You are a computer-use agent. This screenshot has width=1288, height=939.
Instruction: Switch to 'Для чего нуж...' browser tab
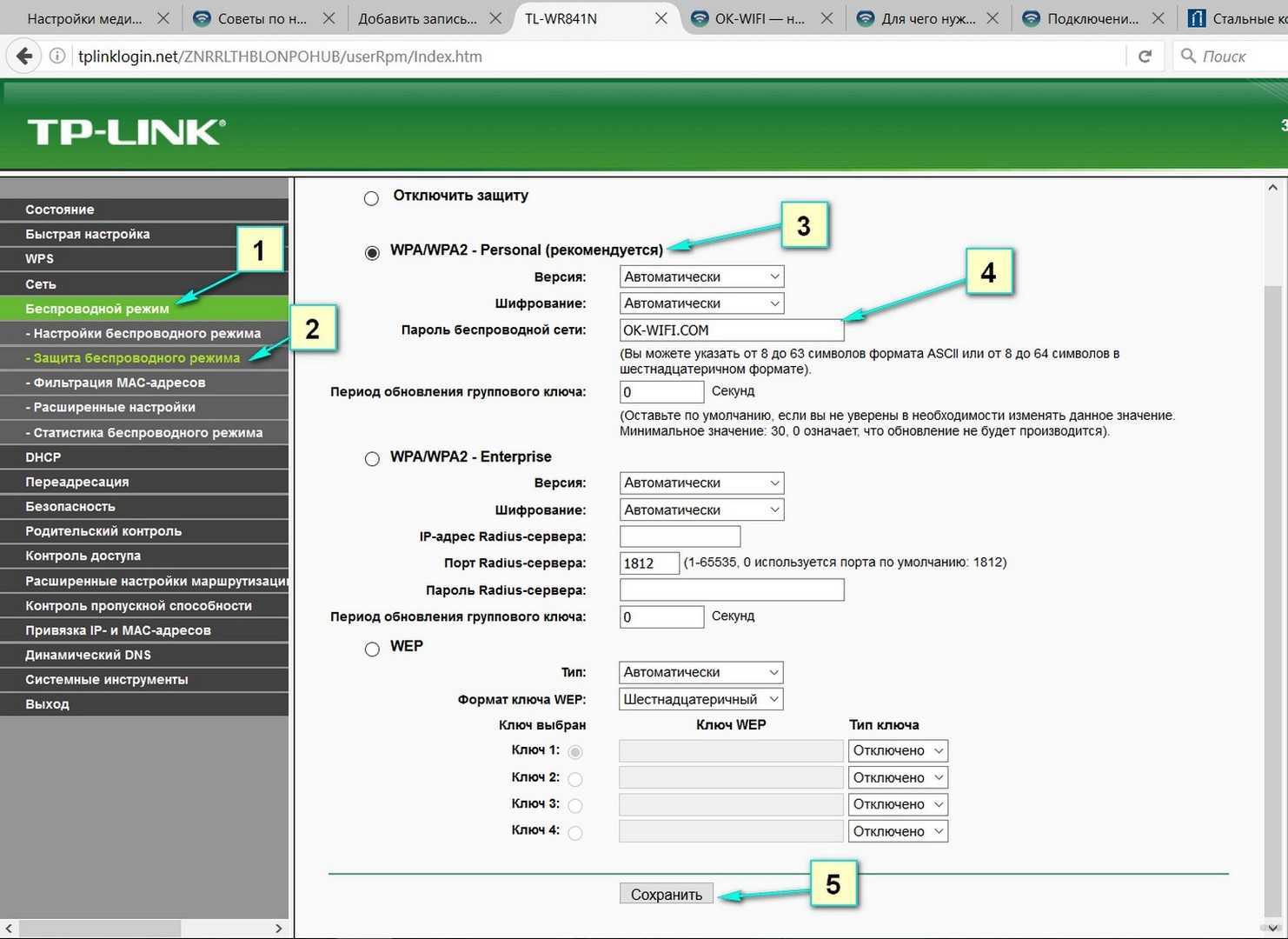pos(926,18)
